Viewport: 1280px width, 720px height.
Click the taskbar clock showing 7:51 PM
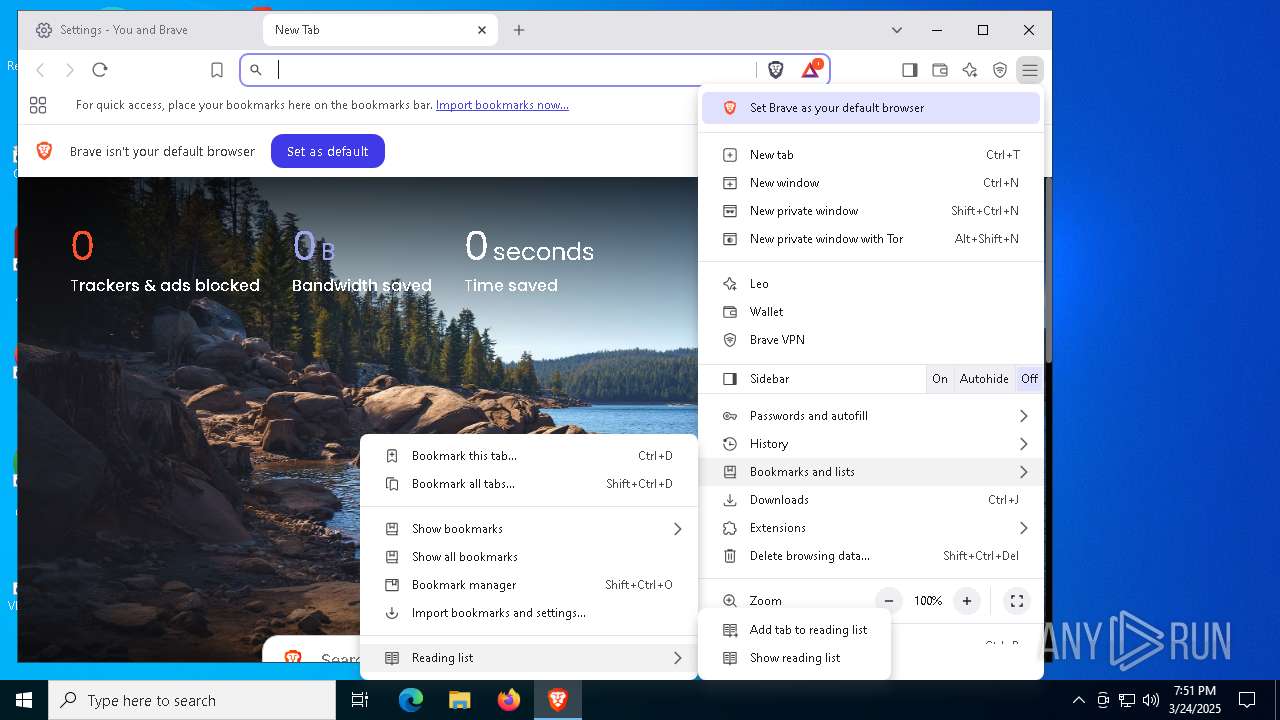point(1195,700)
